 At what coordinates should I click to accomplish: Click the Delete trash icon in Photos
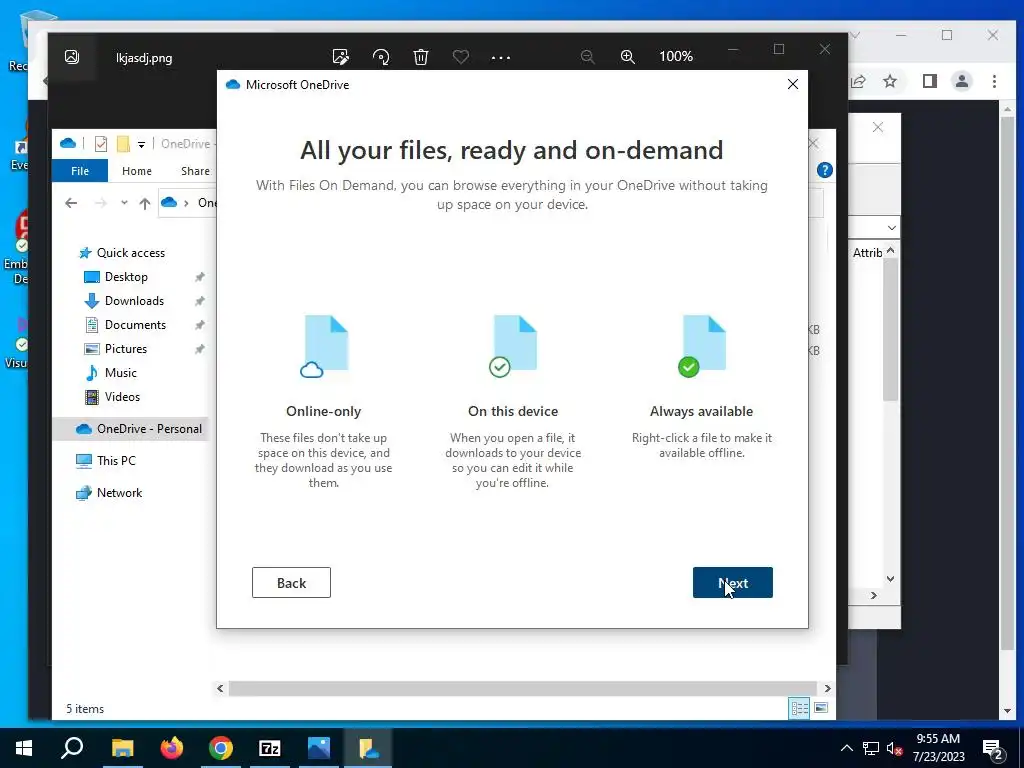(x=421, y=57)
